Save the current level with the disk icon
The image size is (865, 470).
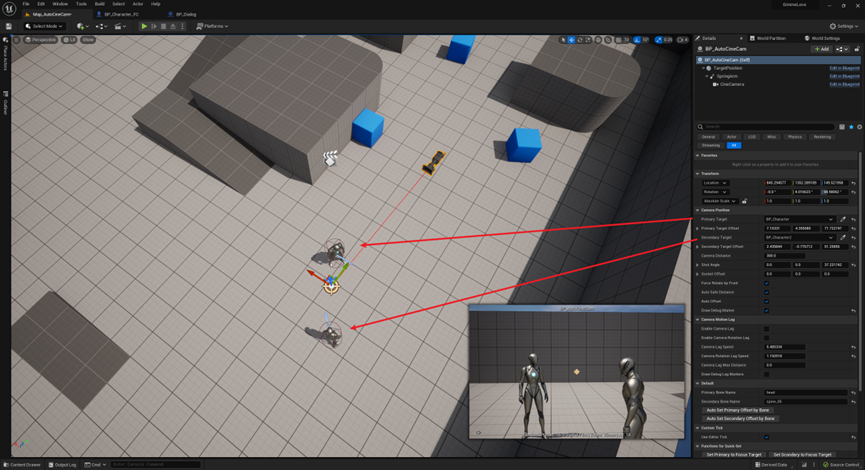pyautogui.click(x=8, y=26)
